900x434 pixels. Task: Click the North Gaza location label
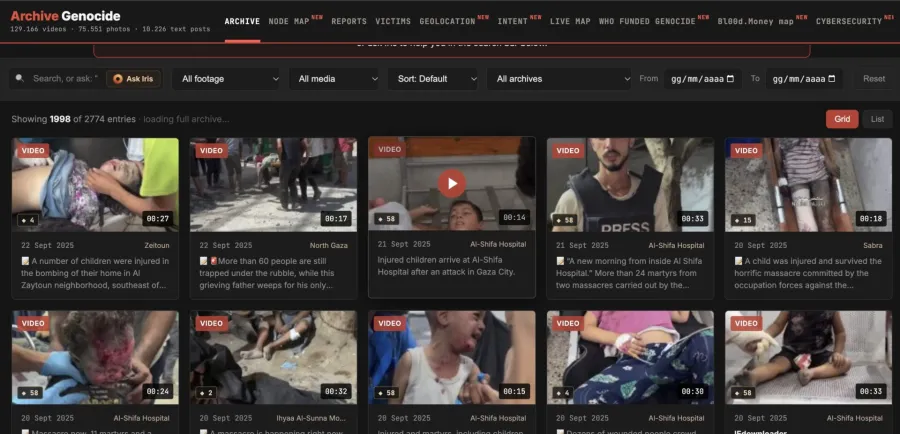coord(328,245)
